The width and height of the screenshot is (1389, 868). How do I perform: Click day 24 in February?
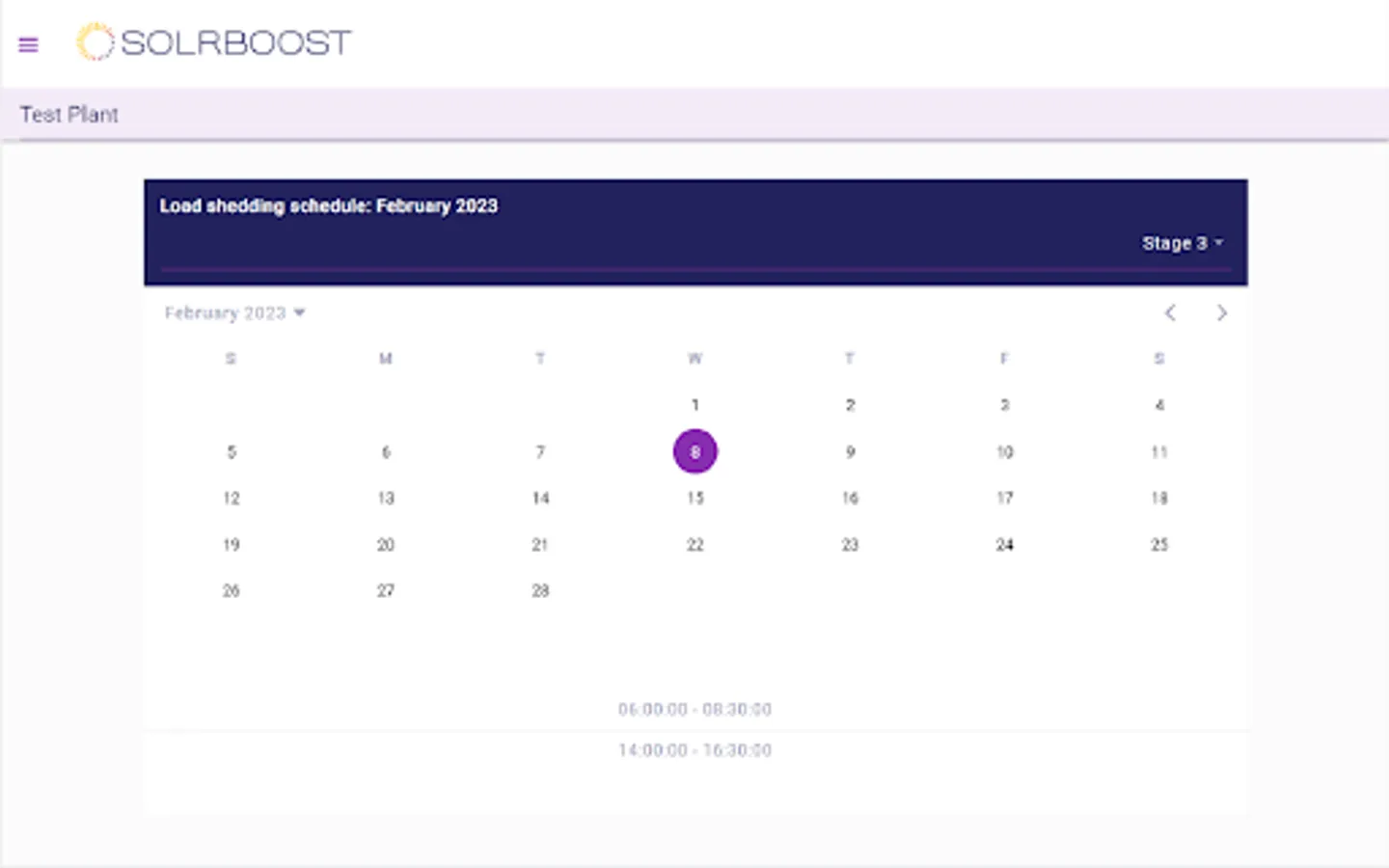point(1004,544)
